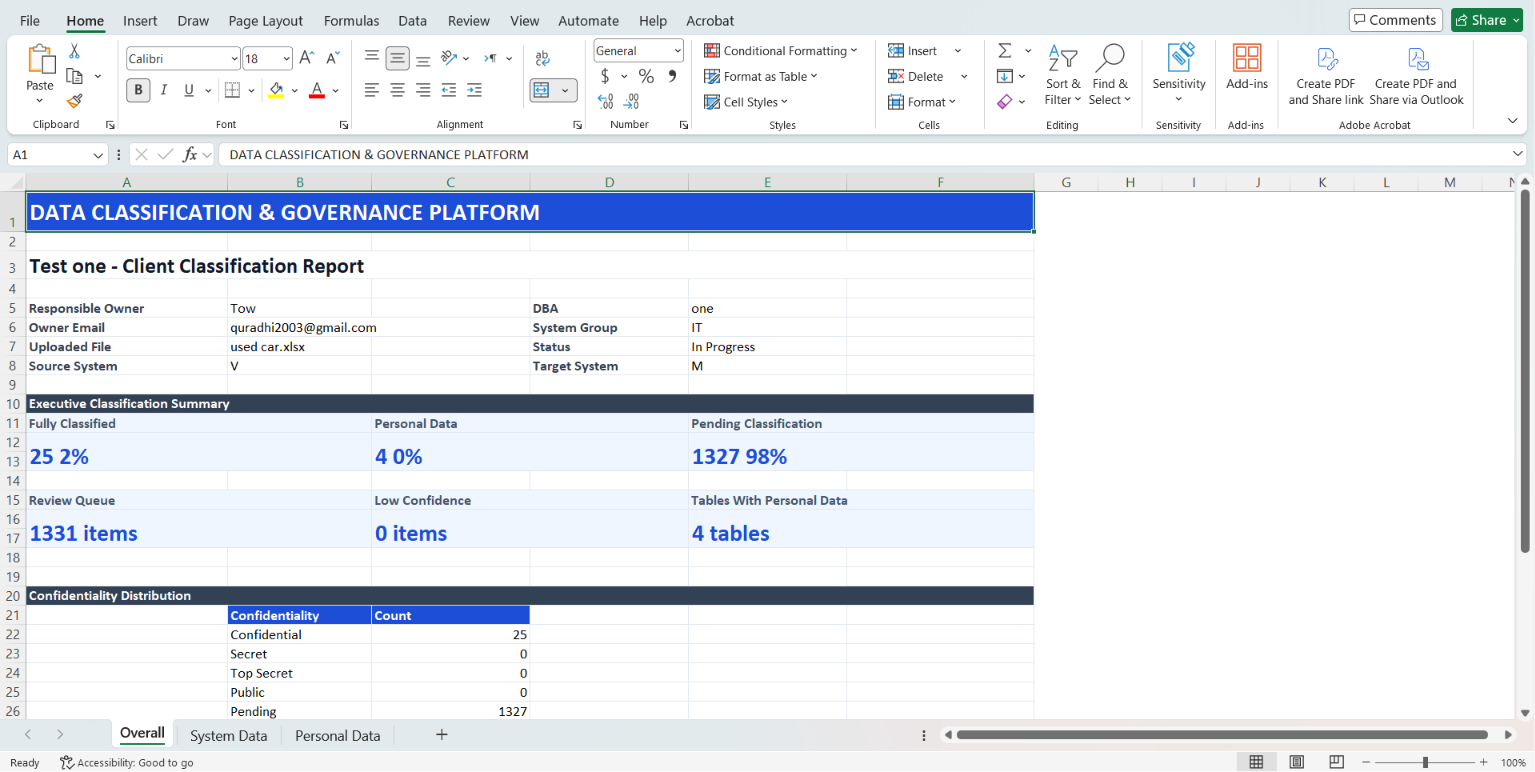Viewport: 1535px width, 772px height.
Task: Adjust the zoom slider
Action: pyautogui.click(x=1425, y=763)
